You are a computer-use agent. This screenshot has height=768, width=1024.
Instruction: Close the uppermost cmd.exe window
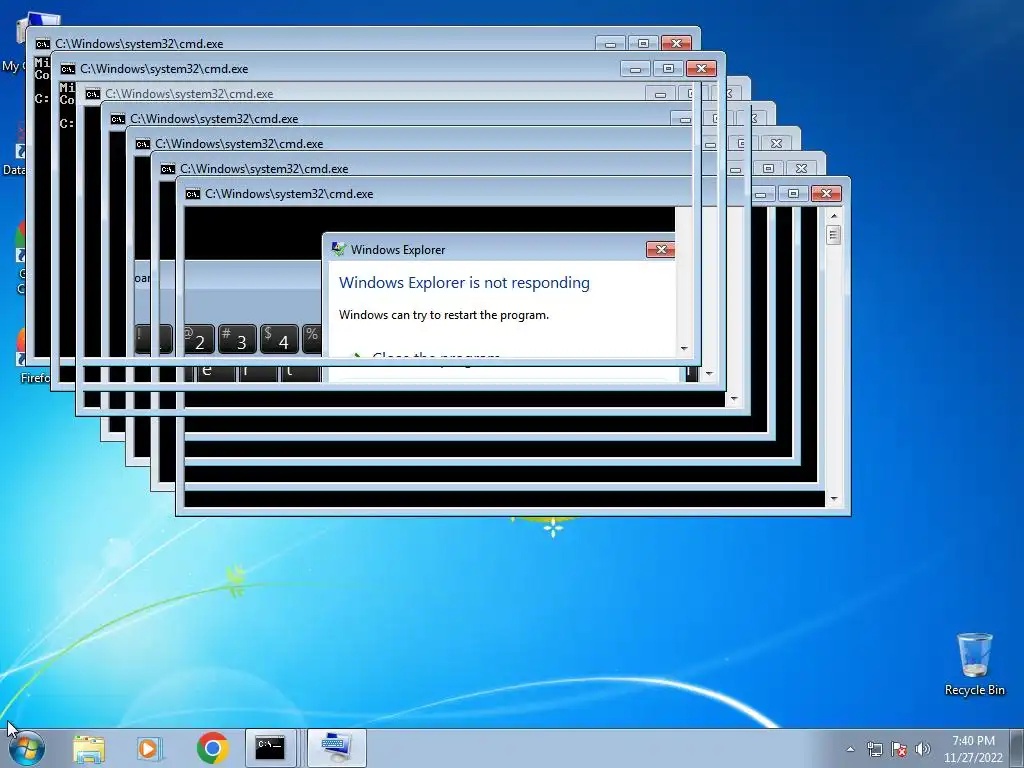pos(676,44)
